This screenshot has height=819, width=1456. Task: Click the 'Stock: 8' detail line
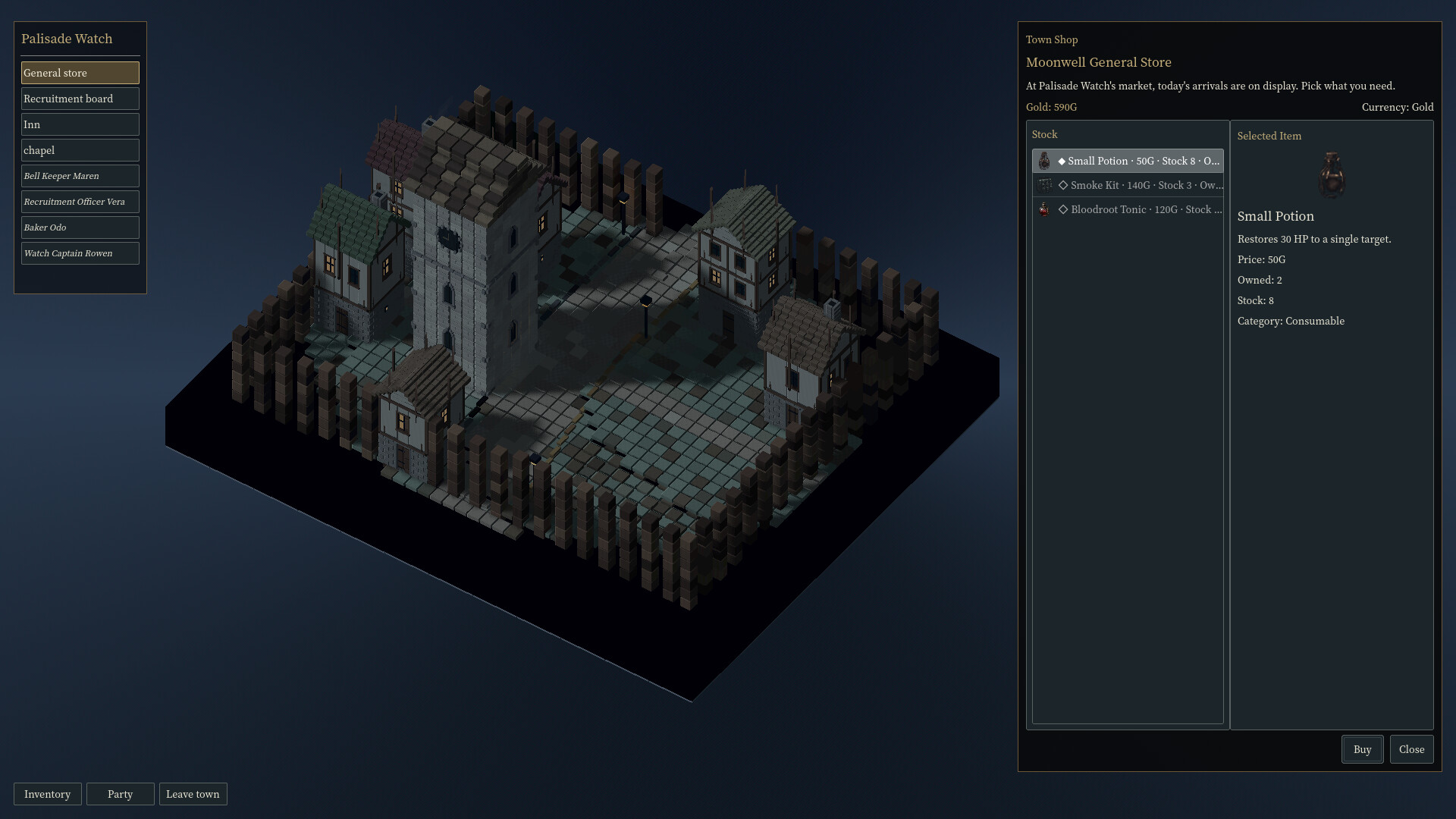(1255, 300)
